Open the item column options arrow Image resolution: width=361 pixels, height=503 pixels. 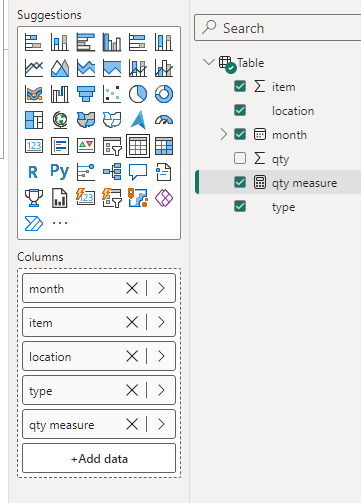161,322
